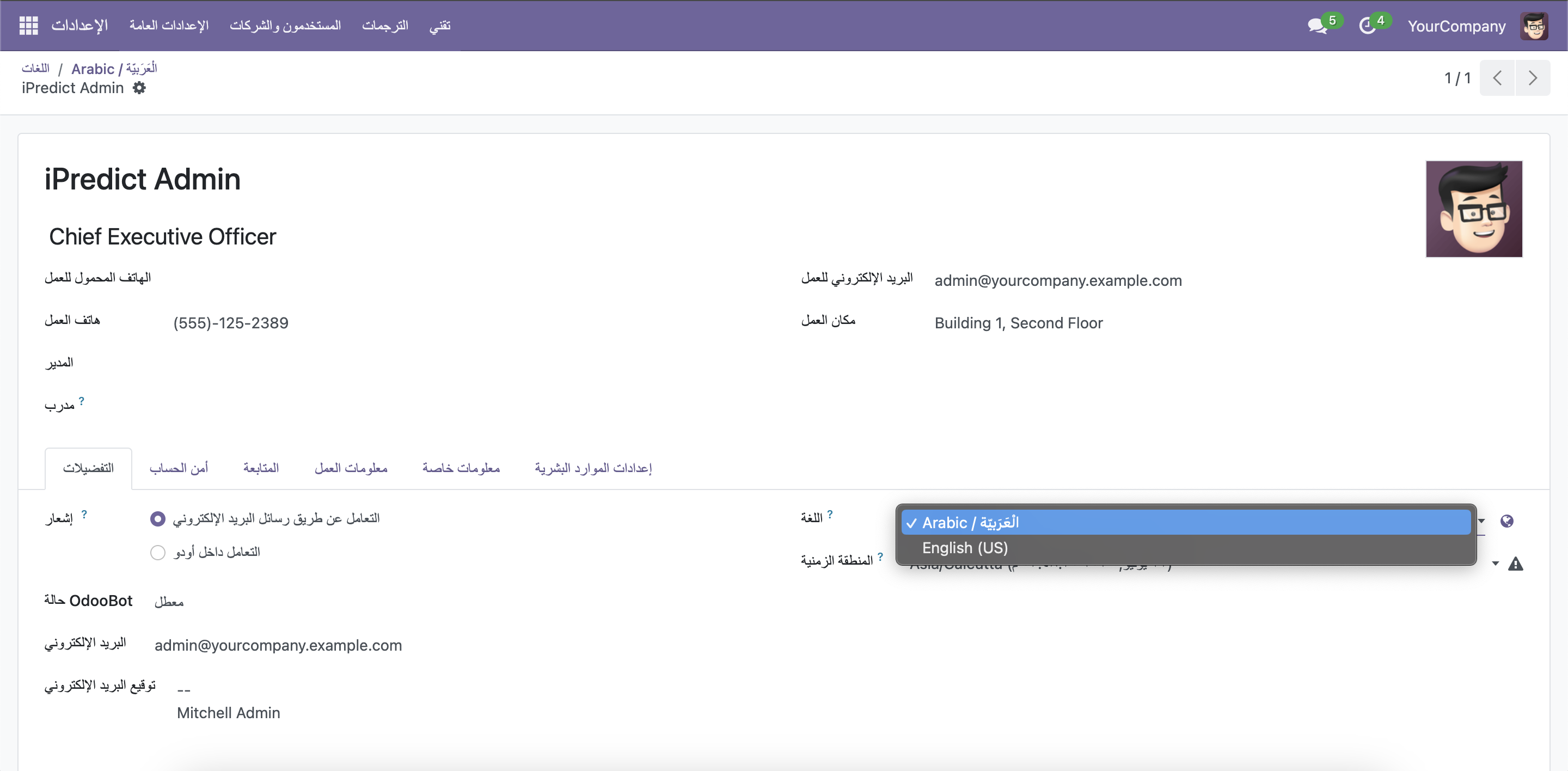The image size is (1568, 771).
Task: Click the help question mark beside إشعار
Action: click(84, 514)
